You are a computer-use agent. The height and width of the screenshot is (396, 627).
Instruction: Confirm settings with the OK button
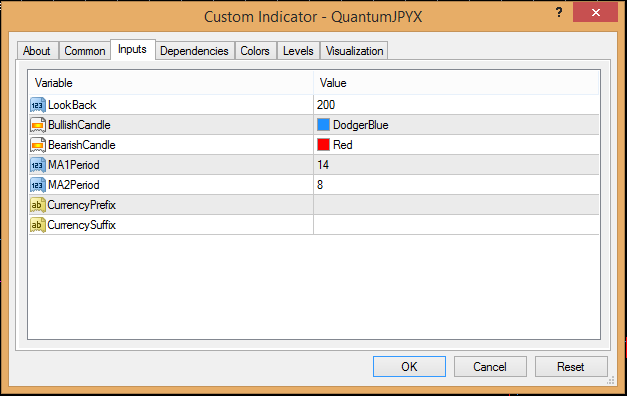click(409, 366)
